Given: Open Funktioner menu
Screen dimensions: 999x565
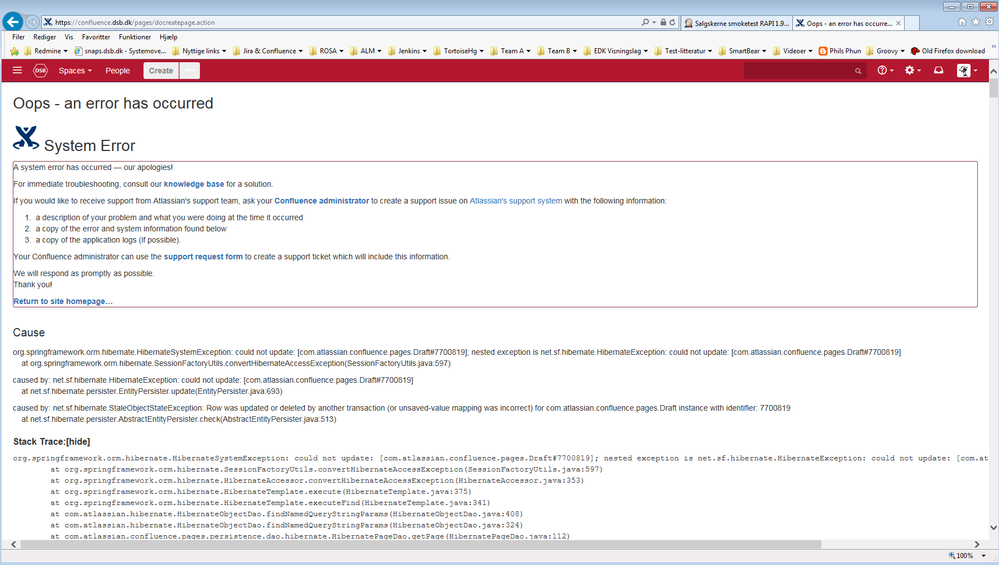Looking at the screenshot, I should (134, 37).
